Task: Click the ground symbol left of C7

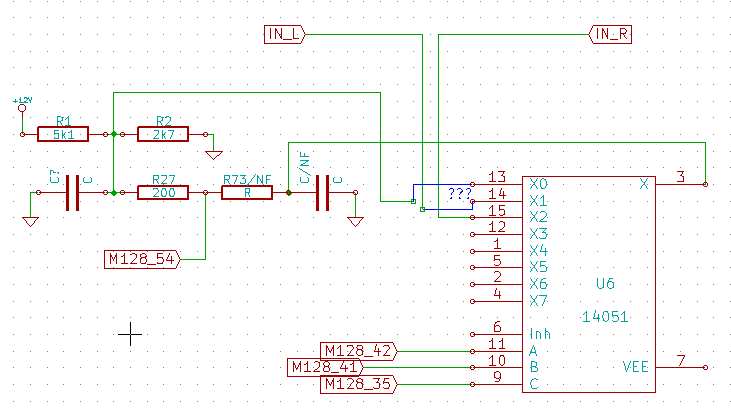Action: (x=30, y=220)
